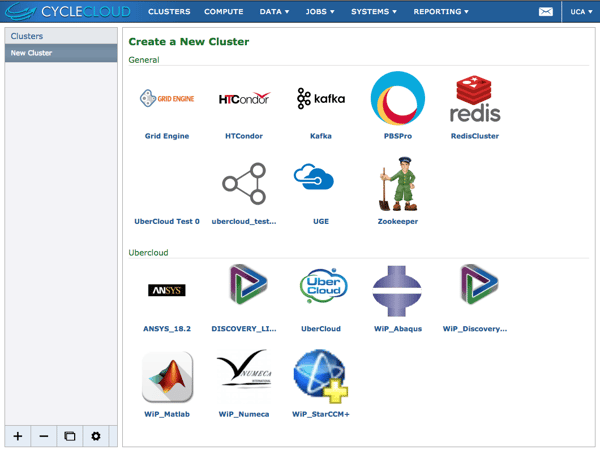Open the messages envelope icon
The height and width of the screenshot is (450, 600).
tap(546, 11)
